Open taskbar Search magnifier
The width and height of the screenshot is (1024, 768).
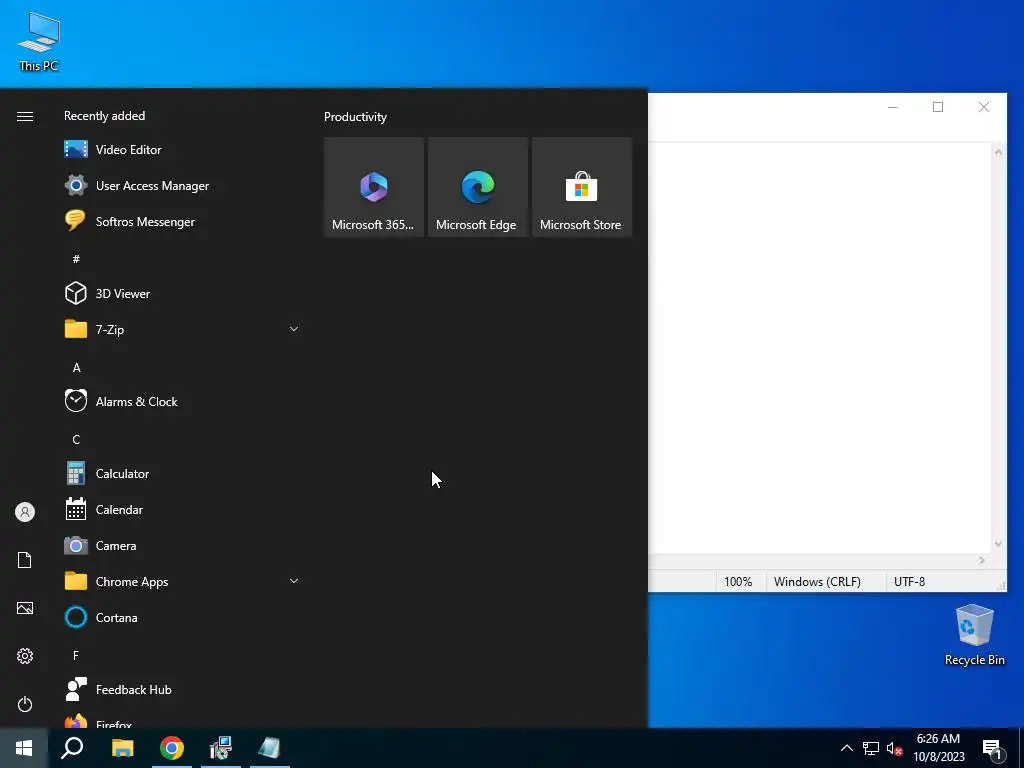click(x=72, y=748)
